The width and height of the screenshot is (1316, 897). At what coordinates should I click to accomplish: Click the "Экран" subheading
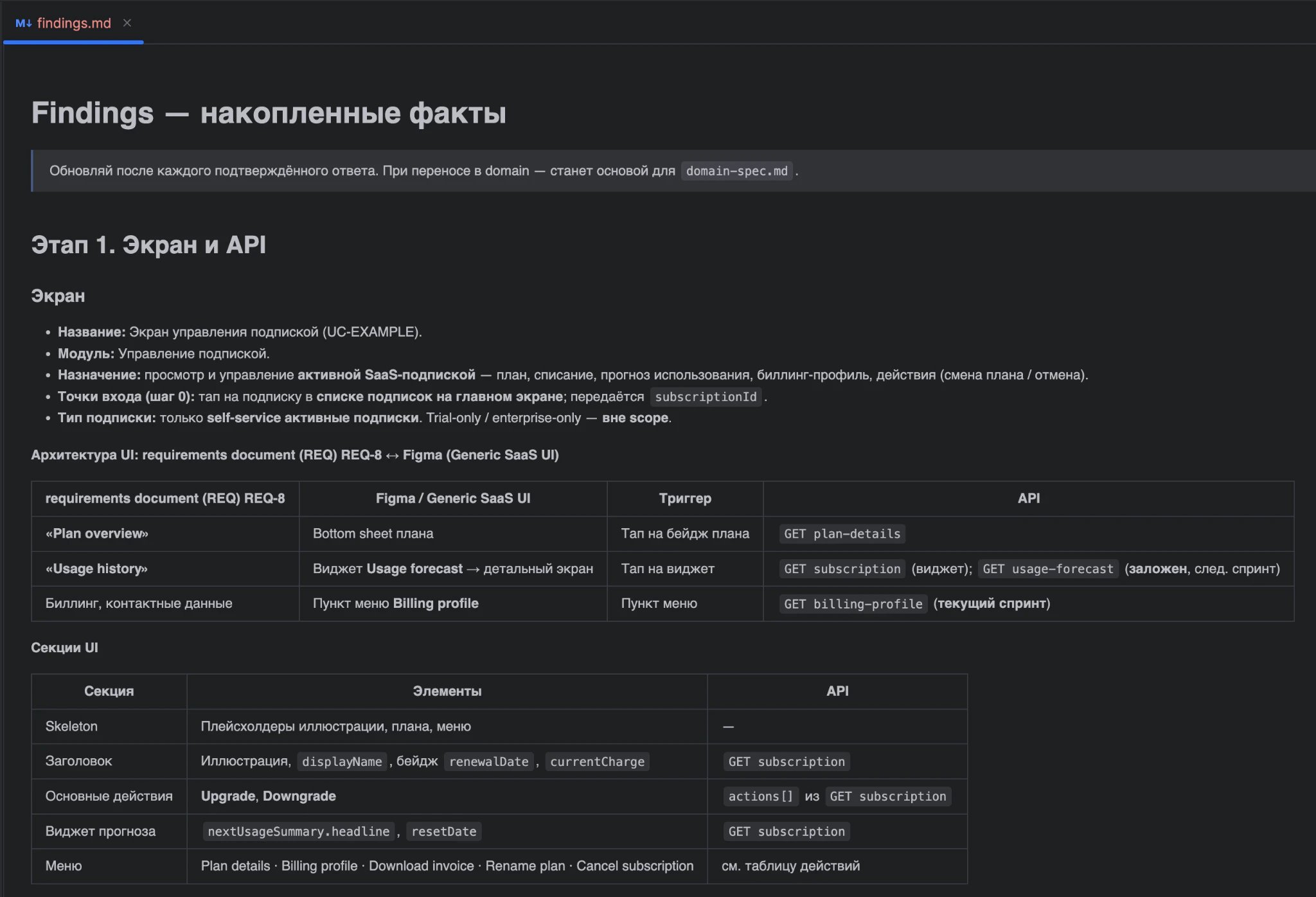58,296
